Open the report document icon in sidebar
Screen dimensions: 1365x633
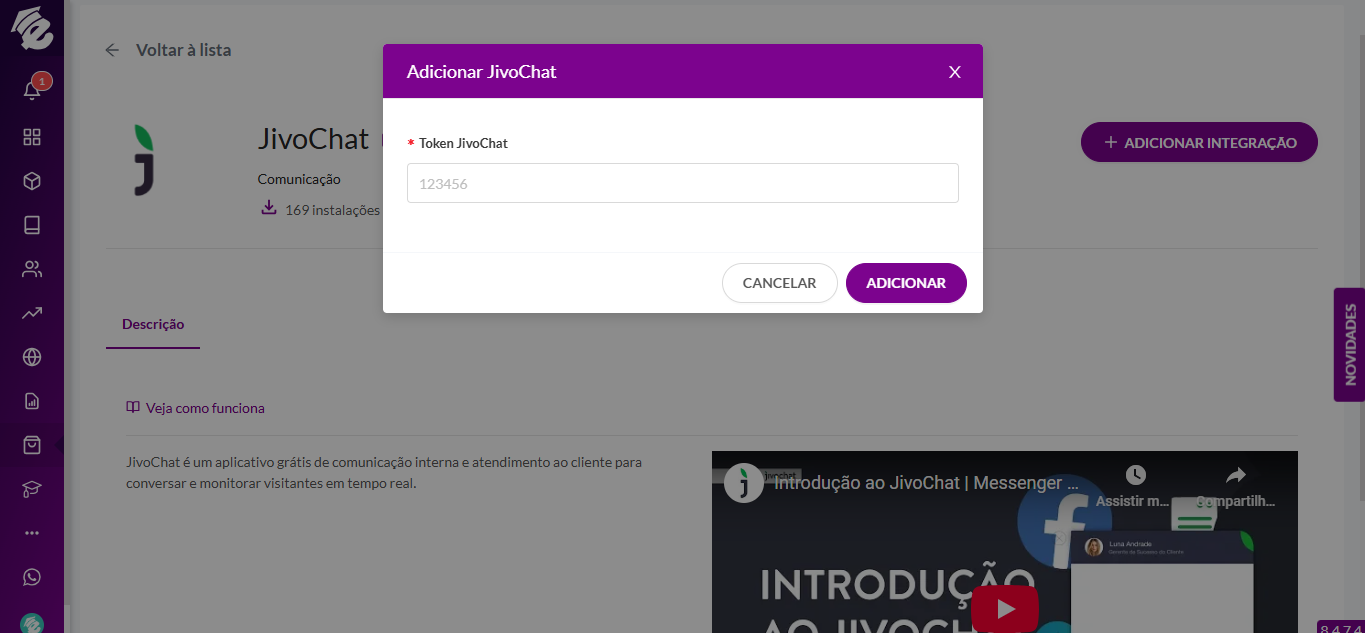pos(32,401)
